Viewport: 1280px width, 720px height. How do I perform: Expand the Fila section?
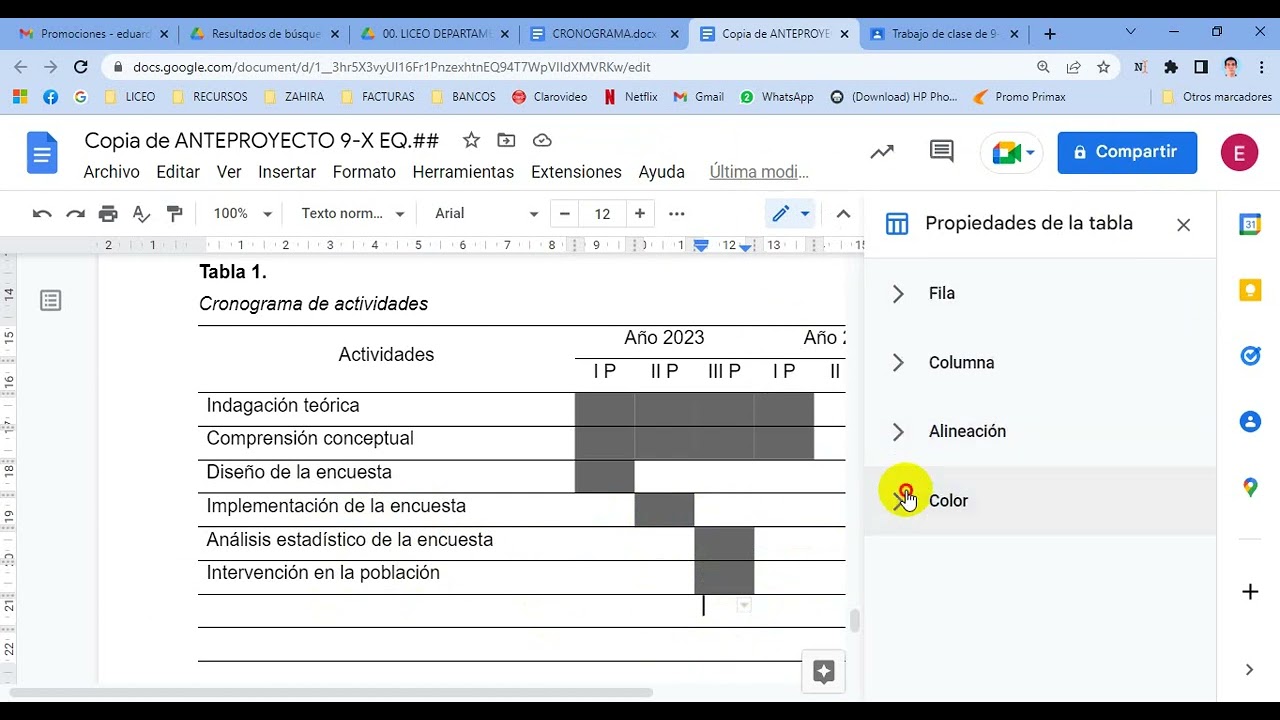tap(1040, 294)
